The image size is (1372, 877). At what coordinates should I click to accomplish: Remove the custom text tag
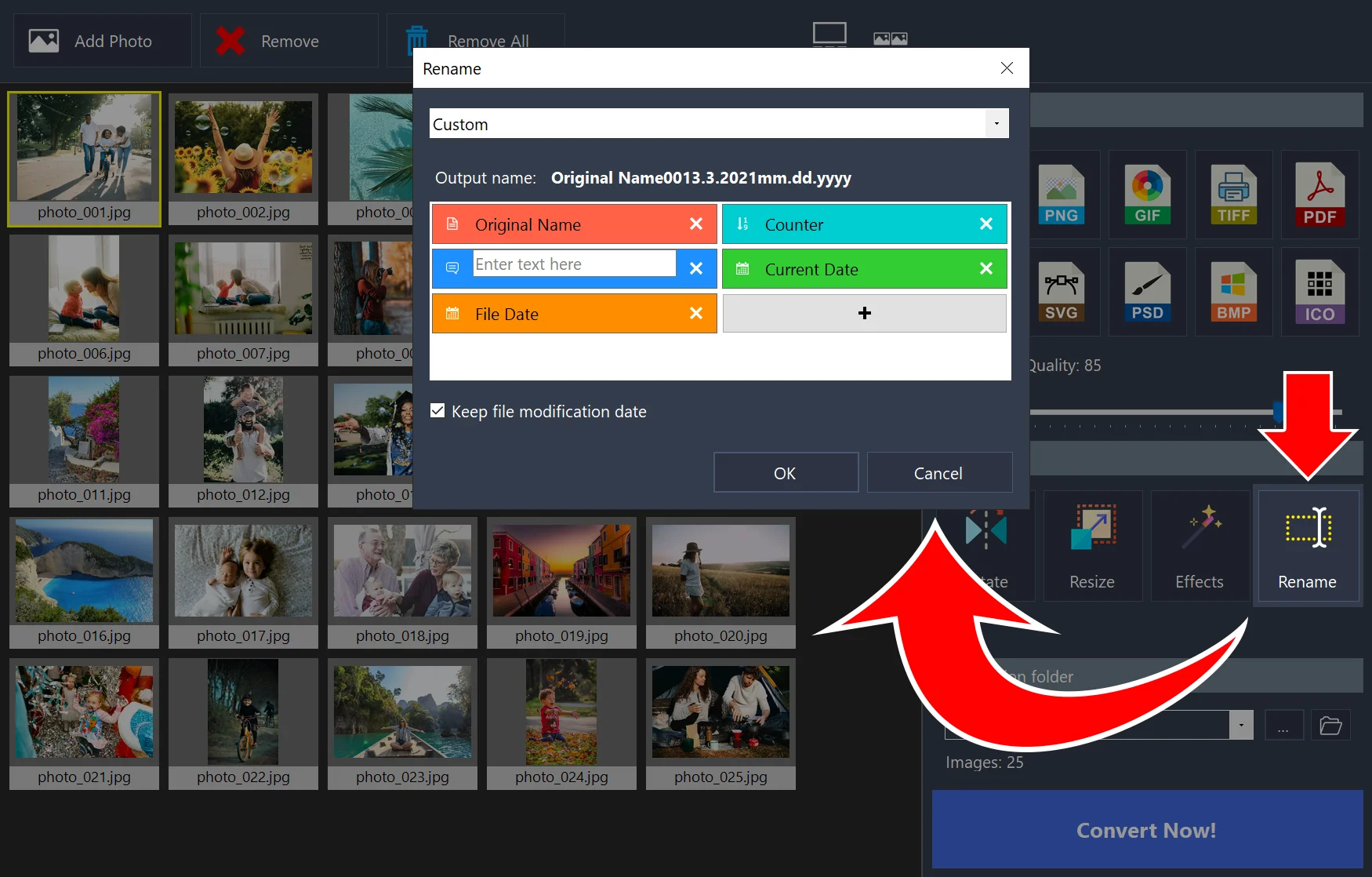coord(695,268)
